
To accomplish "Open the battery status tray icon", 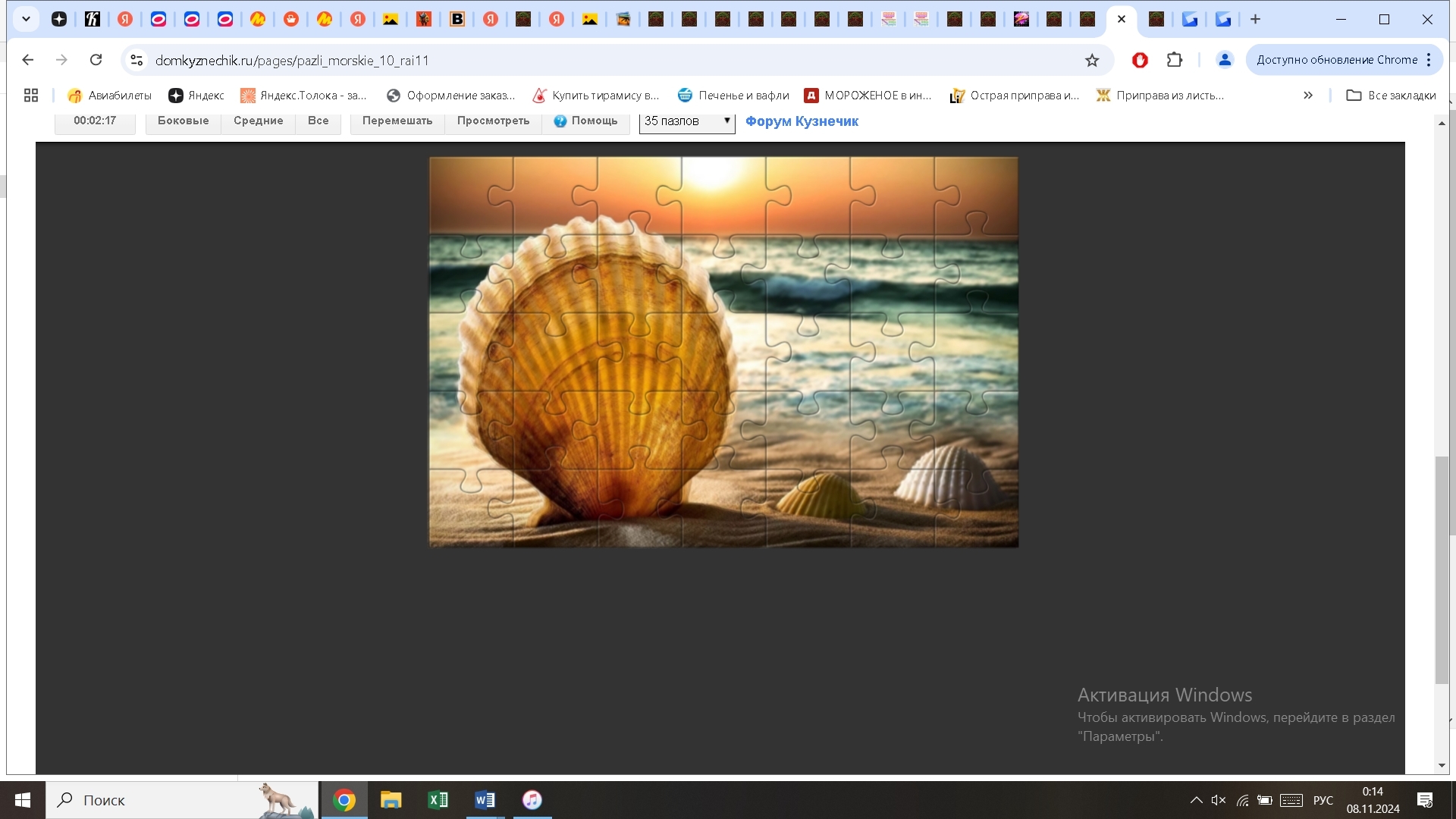I will [x=1265, y=800].
